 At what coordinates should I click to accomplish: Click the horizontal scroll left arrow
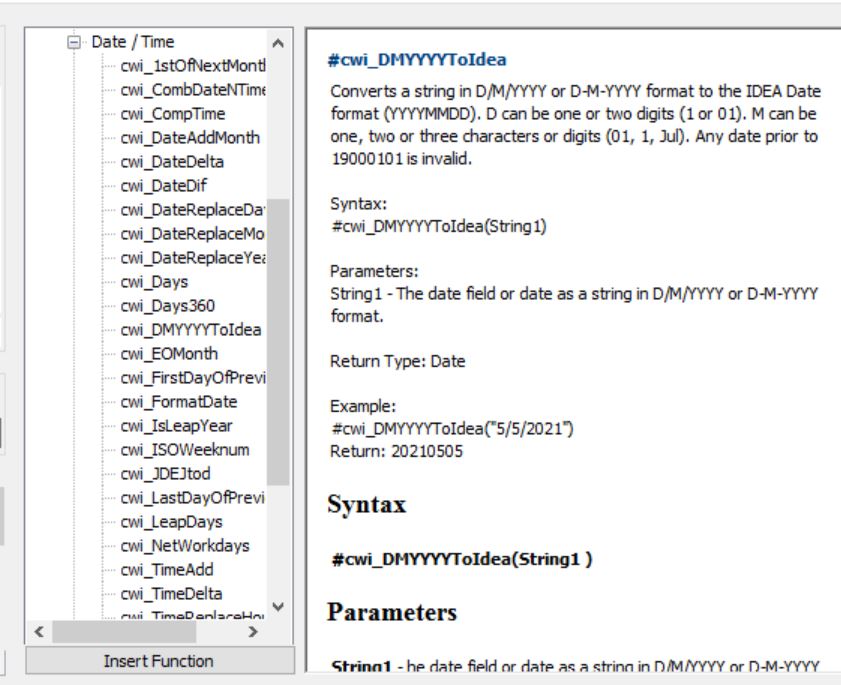click(39, 632)
